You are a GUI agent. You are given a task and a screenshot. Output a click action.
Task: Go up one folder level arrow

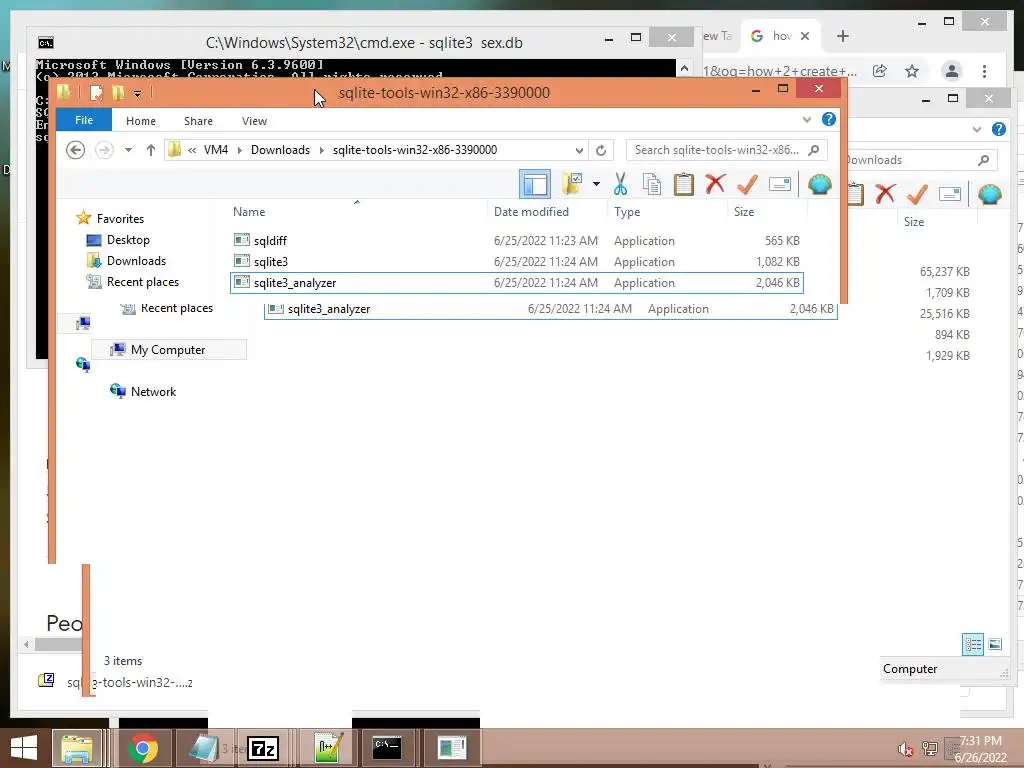pos(150,150)
